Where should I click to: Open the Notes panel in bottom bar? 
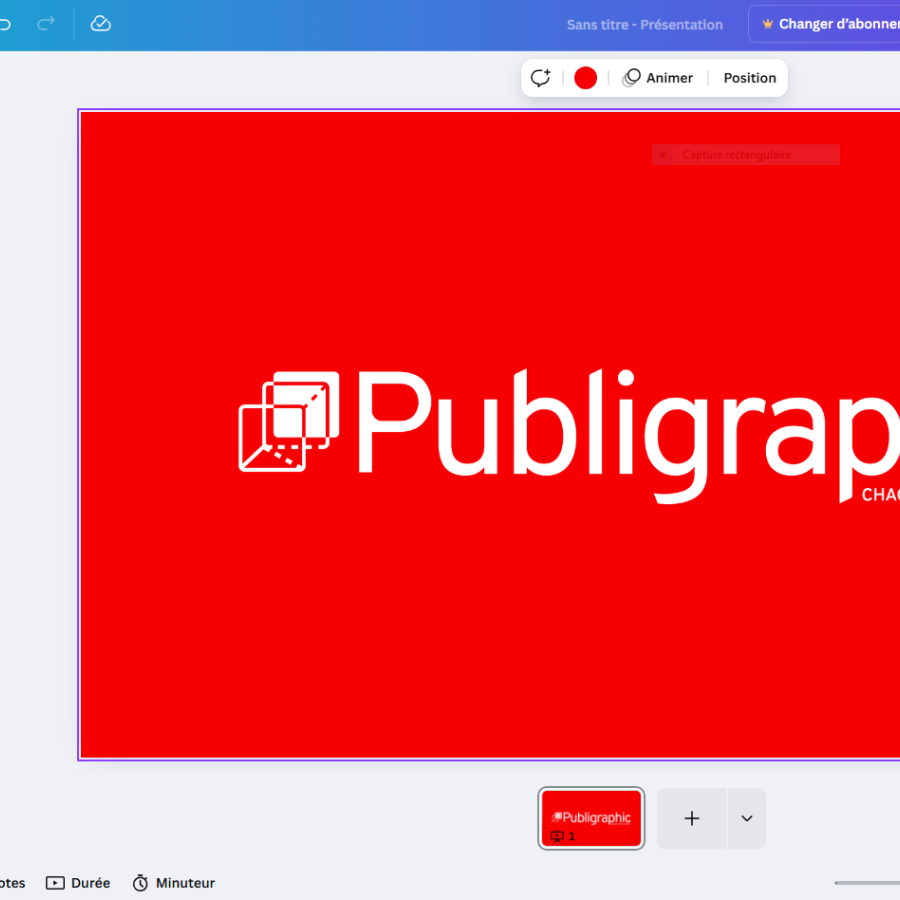point(10,883)
